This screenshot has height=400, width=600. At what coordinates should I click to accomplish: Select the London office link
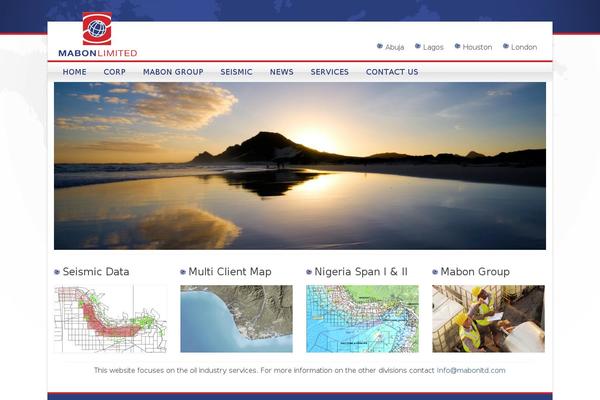(524, 47)
